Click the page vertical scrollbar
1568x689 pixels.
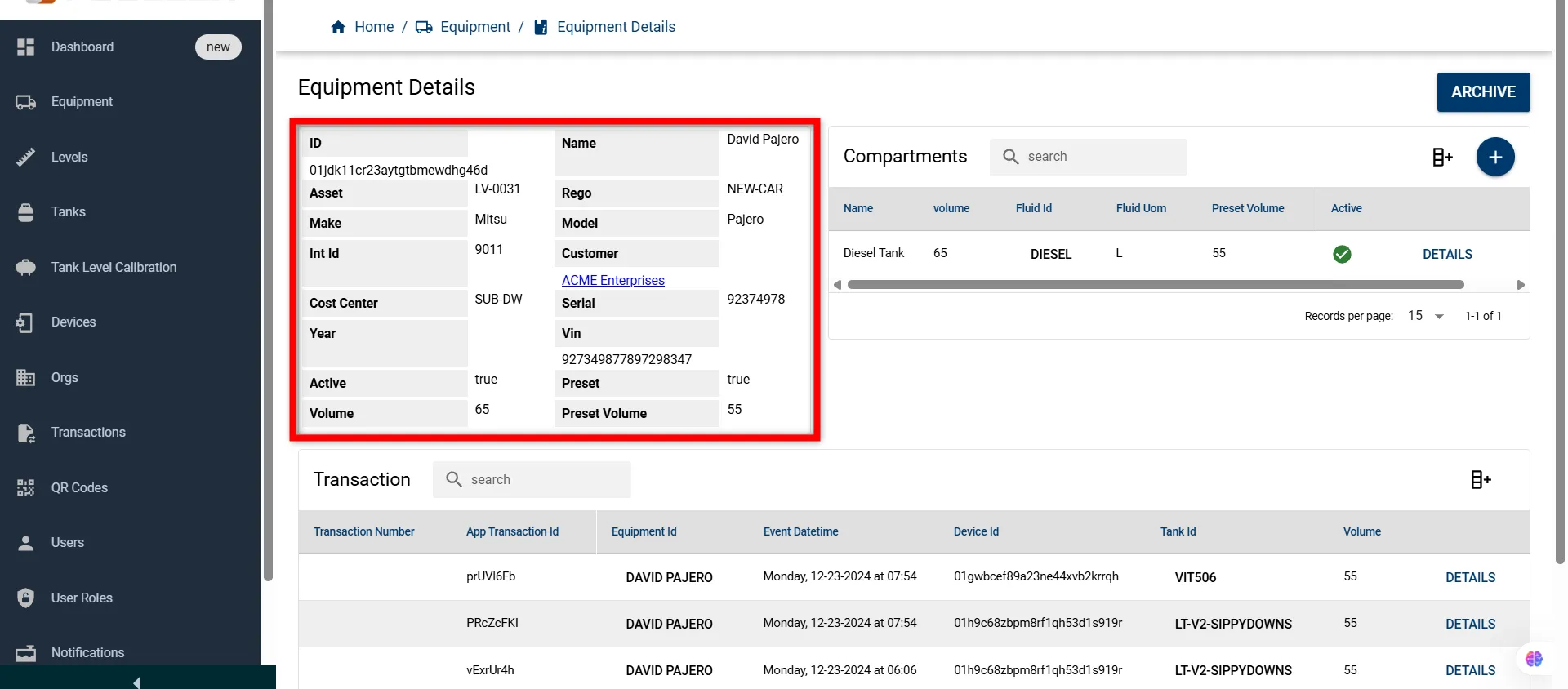pos(1560,282)
